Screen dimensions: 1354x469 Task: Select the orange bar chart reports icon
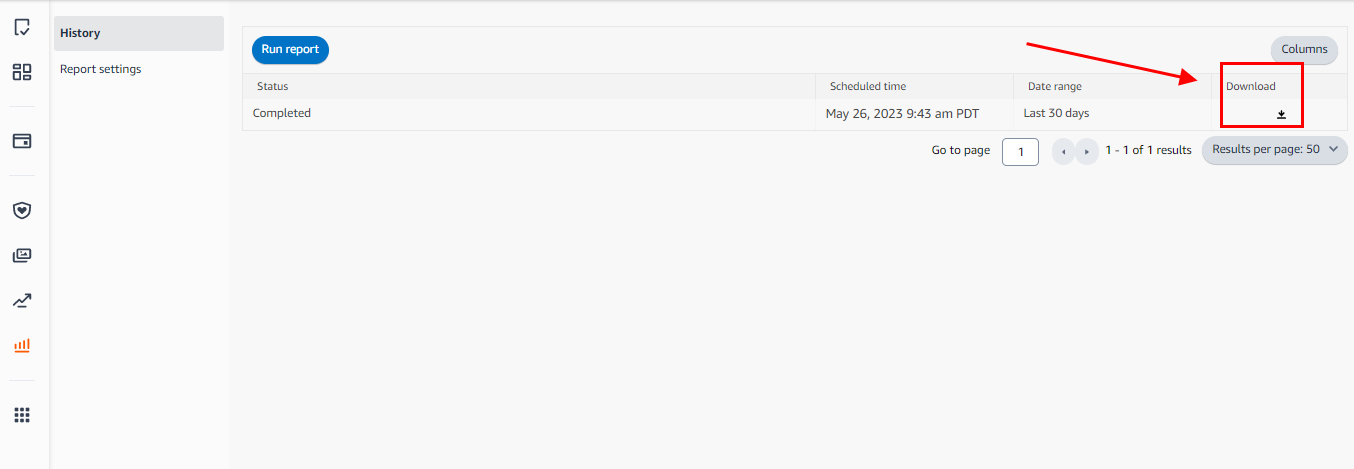tap(22, 345)
